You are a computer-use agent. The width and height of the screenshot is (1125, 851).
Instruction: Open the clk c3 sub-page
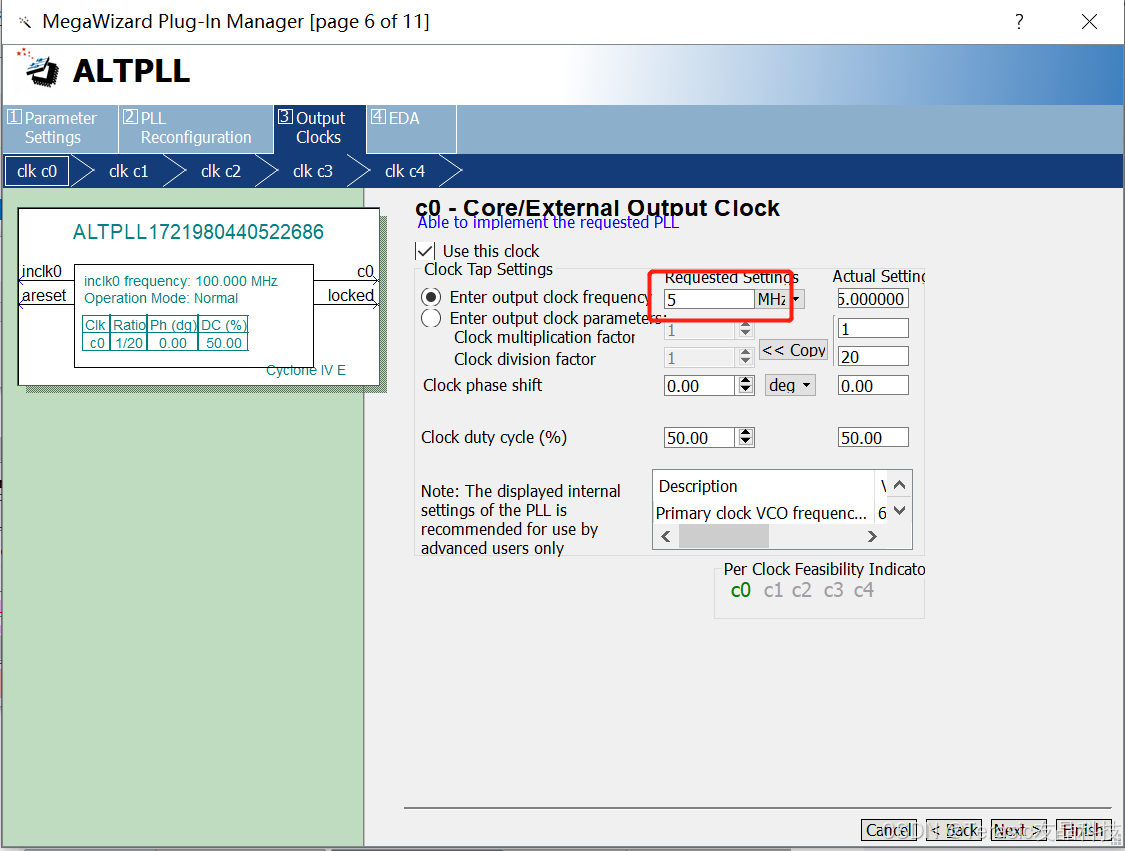click(x=313, y=171)
